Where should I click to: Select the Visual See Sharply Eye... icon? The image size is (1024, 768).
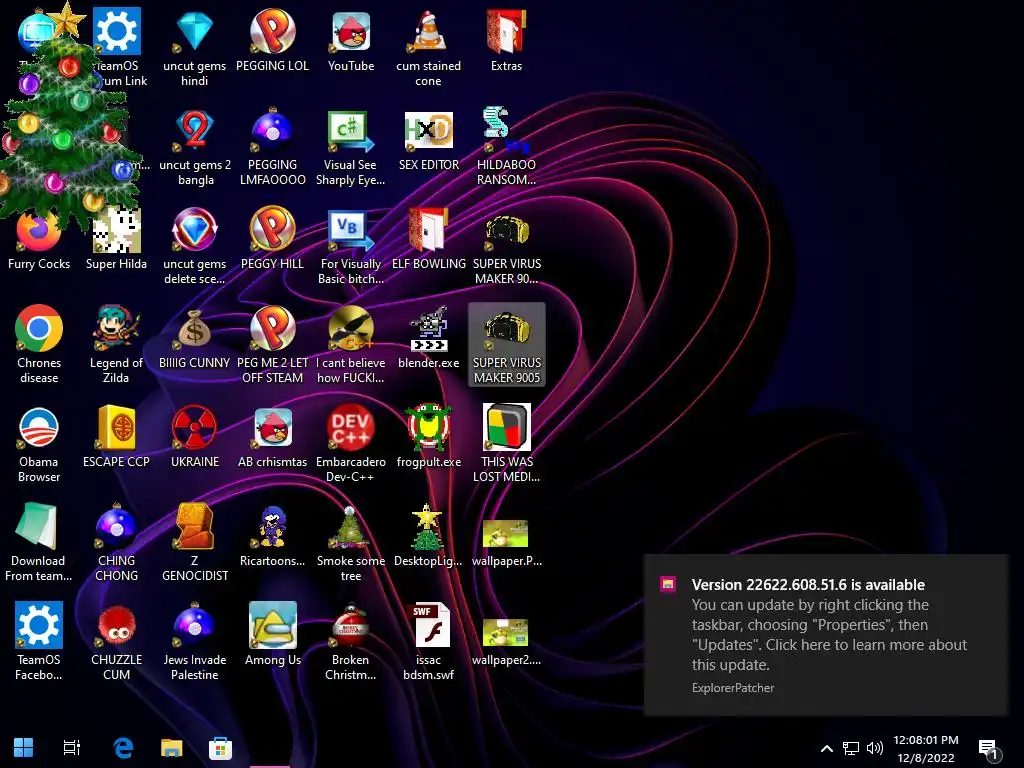351,131
